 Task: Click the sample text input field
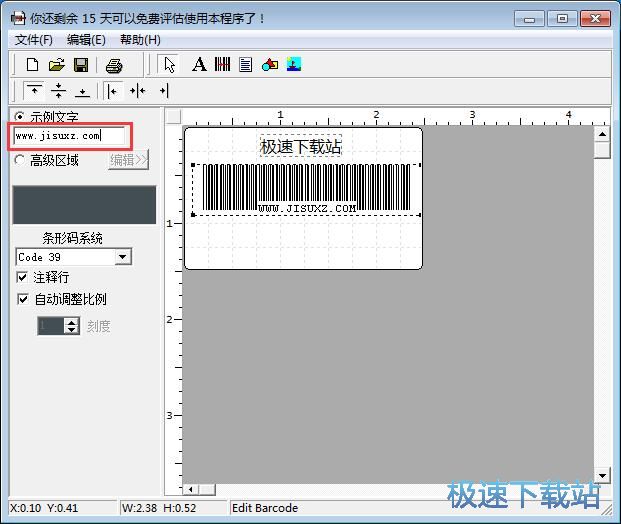(x=68, y=136)
